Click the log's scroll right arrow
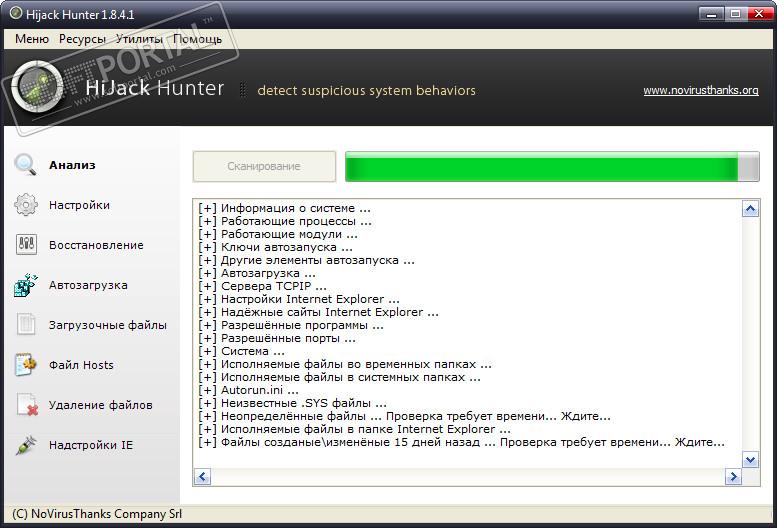 (733, 477)
